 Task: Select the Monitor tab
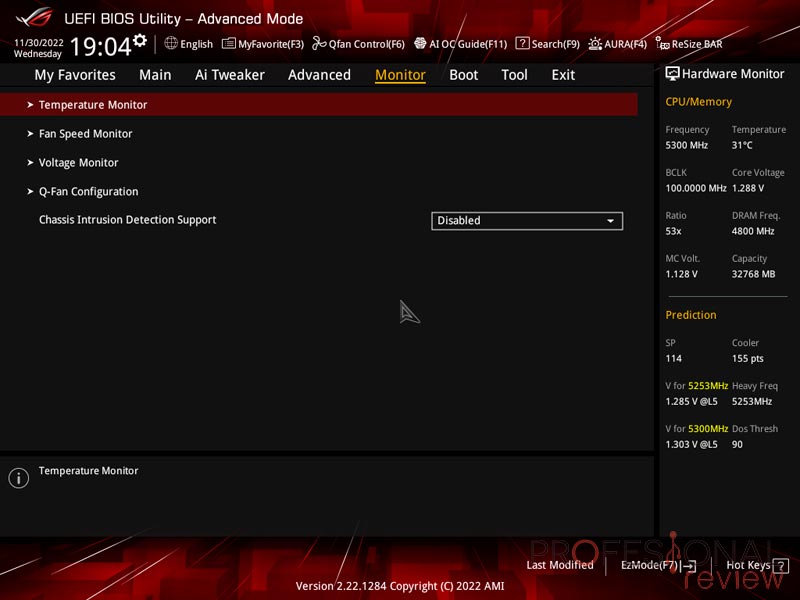click(x=400, y=75)
